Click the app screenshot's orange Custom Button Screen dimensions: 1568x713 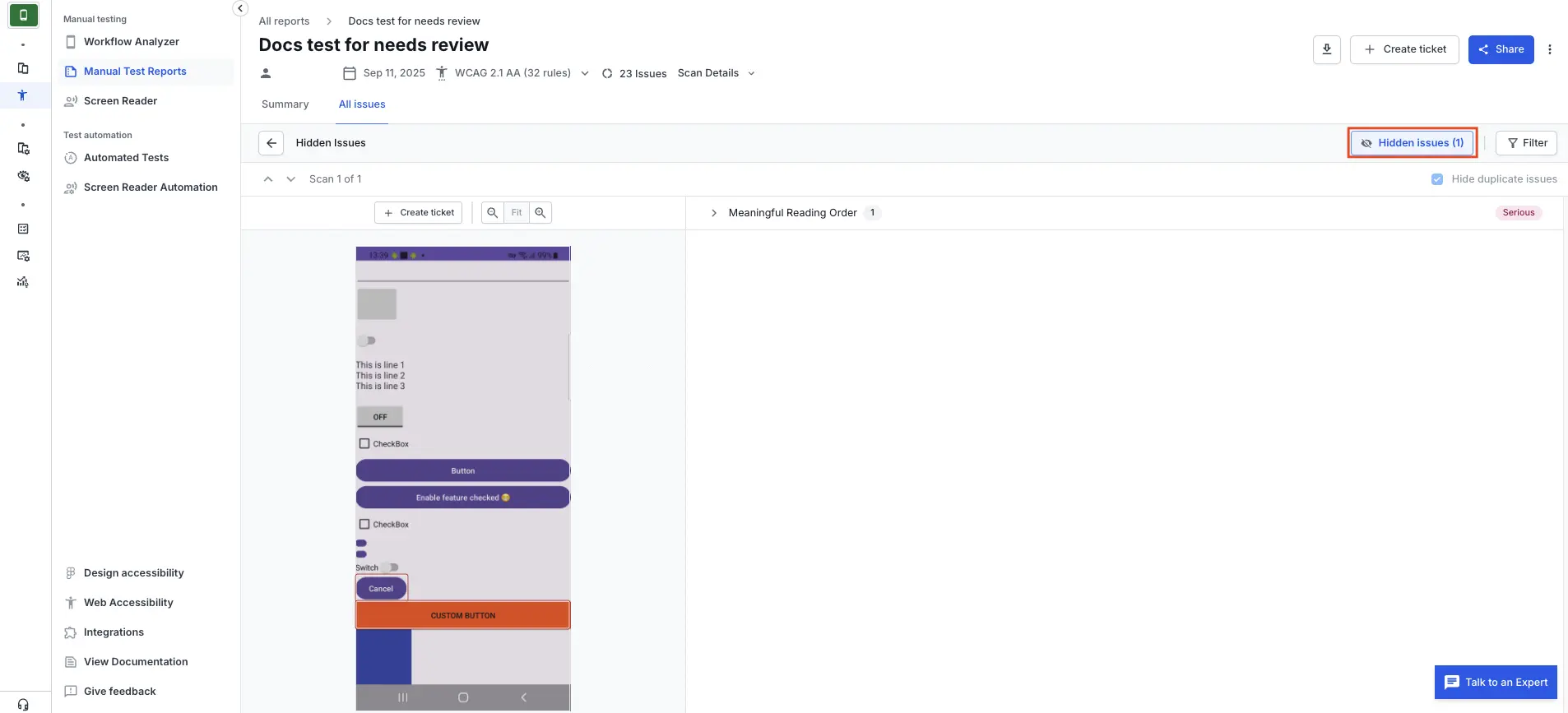tap(462, 615)
